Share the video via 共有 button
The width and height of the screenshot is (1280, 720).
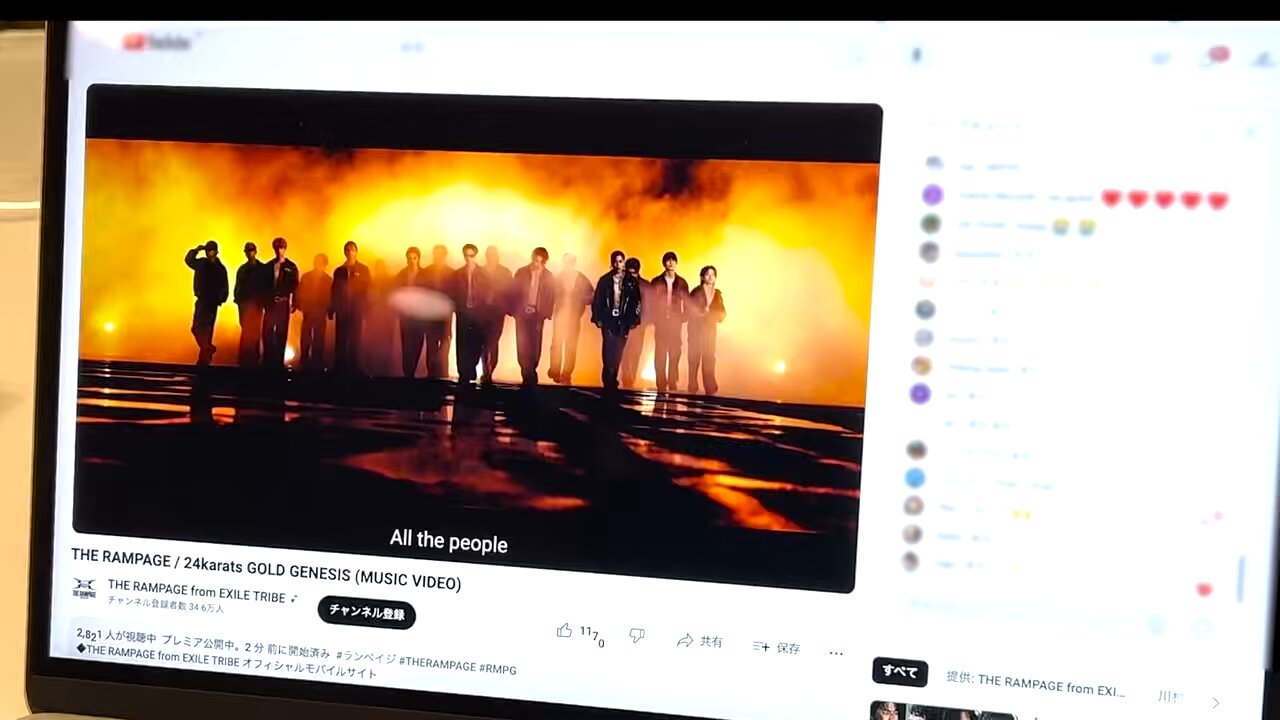click(700, 641)
